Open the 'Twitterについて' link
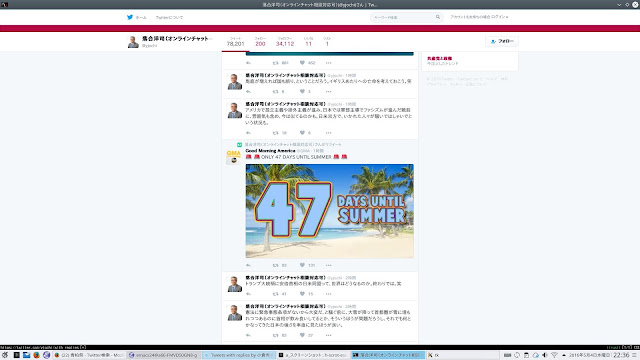The height and width of the screenshot is (360, 640). (x=169, y=18)
